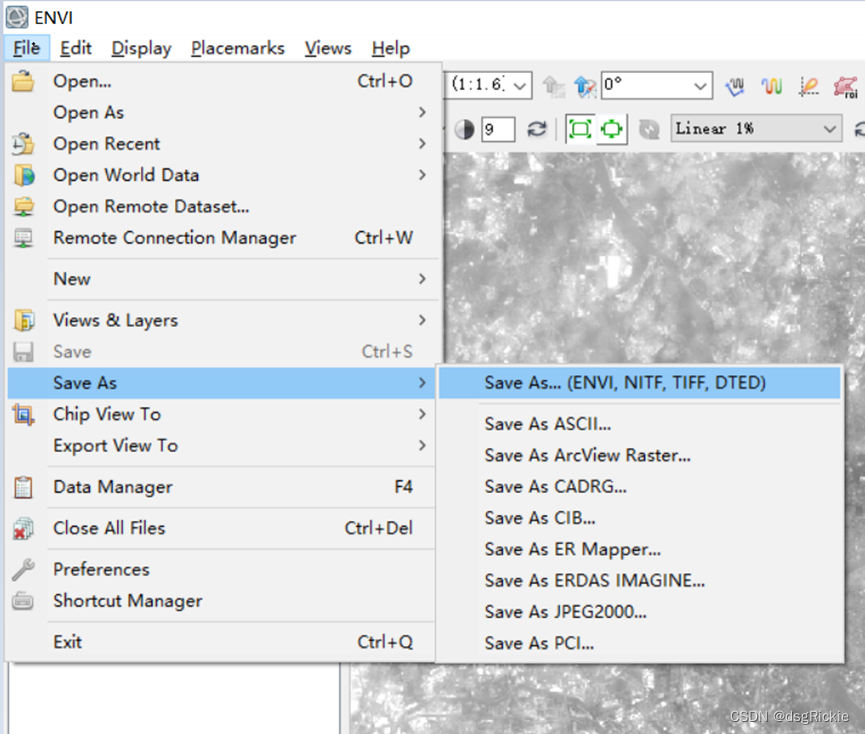Click the sharpen value field showing 9
This screenshot has height=734, width=865.
pos(498,130)
